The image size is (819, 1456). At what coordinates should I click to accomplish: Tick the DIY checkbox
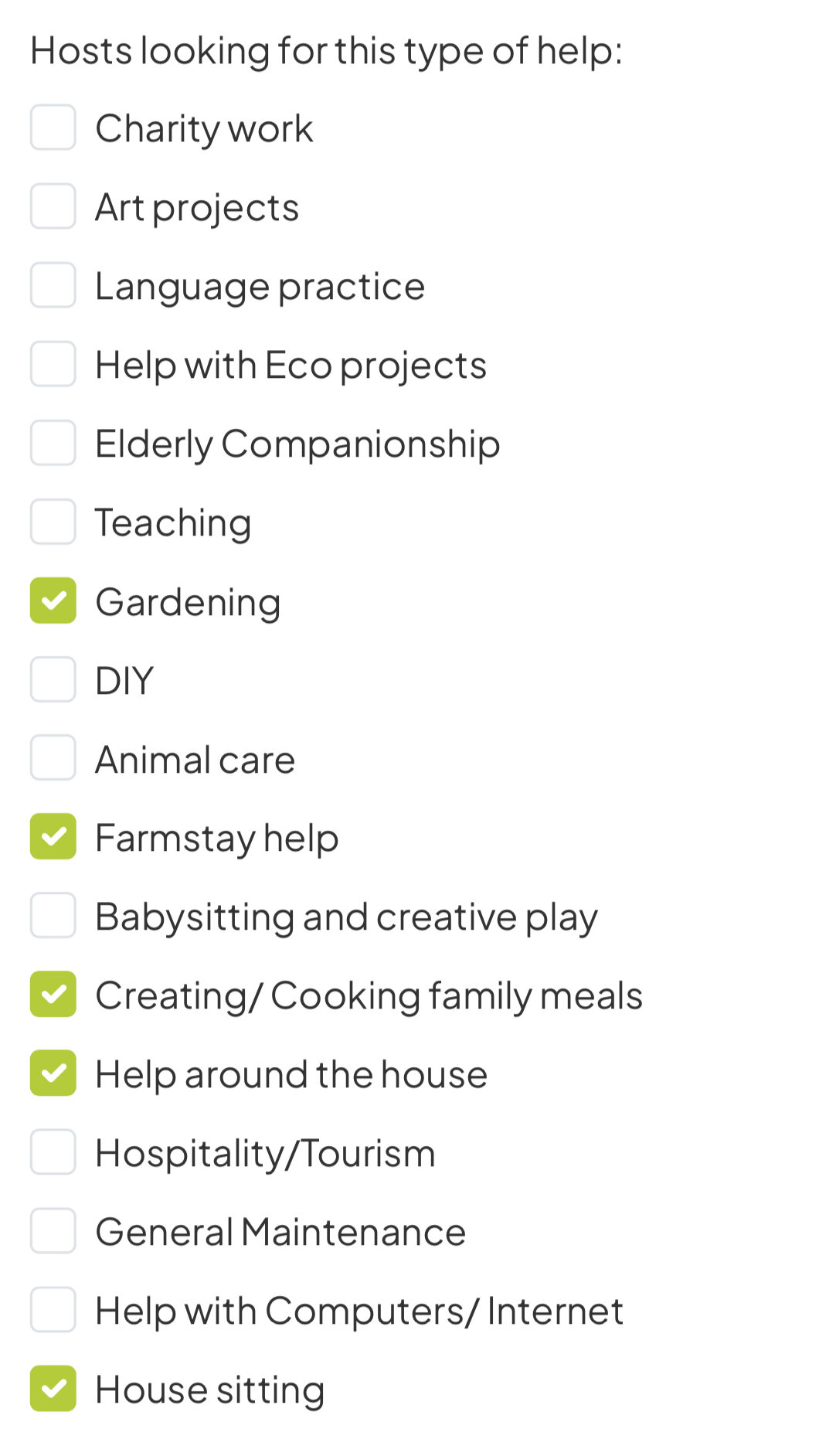(53, 679)
